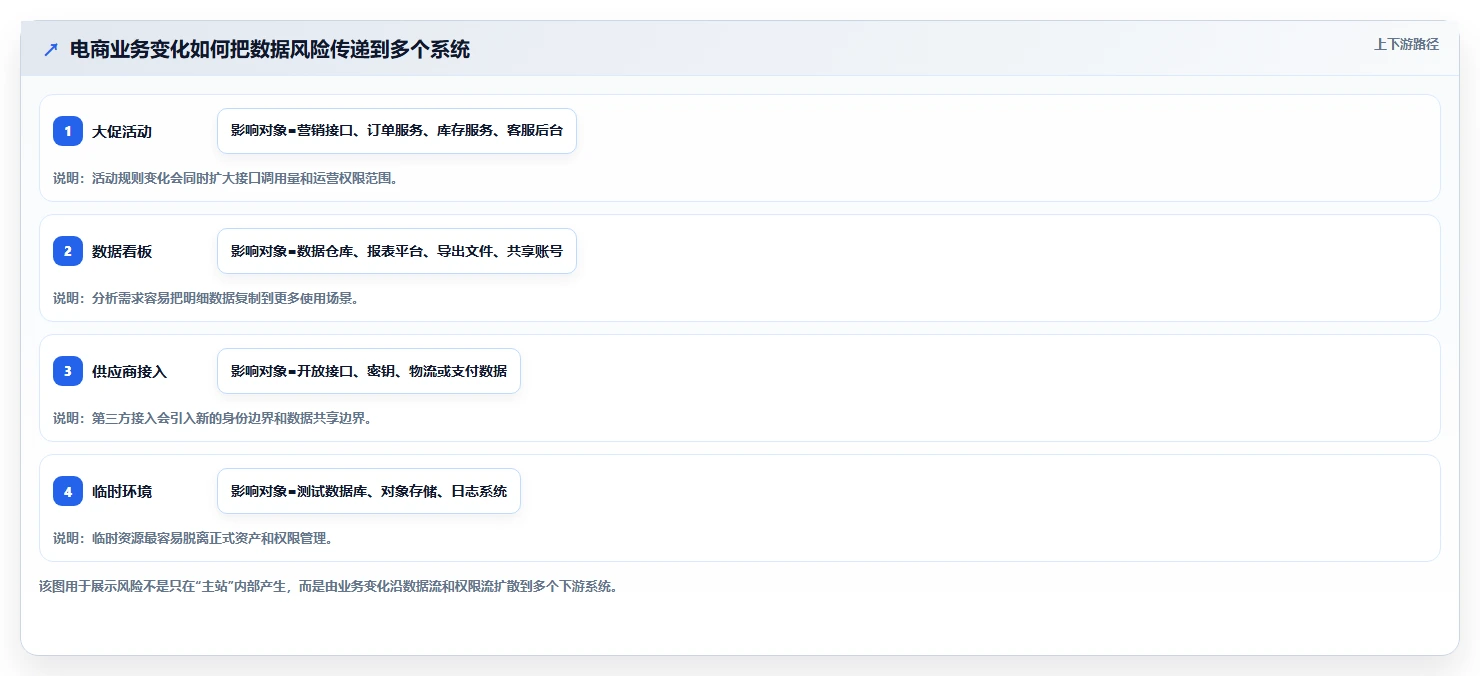This screenshot has width=1480, height=676.
Task: Click the number 1 badge for 大促活动
Action: pyautogui.click(x=68, y=131)
